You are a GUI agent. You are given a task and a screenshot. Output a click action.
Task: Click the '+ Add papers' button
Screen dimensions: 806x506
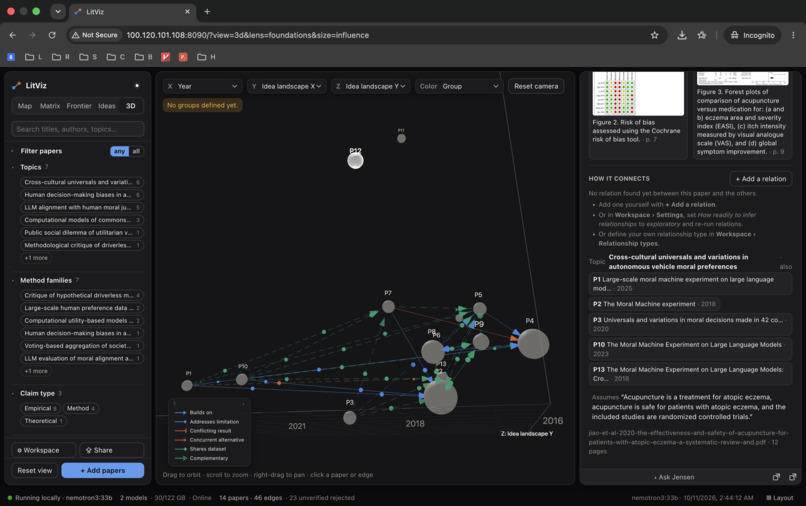click(x=103, y=471)
